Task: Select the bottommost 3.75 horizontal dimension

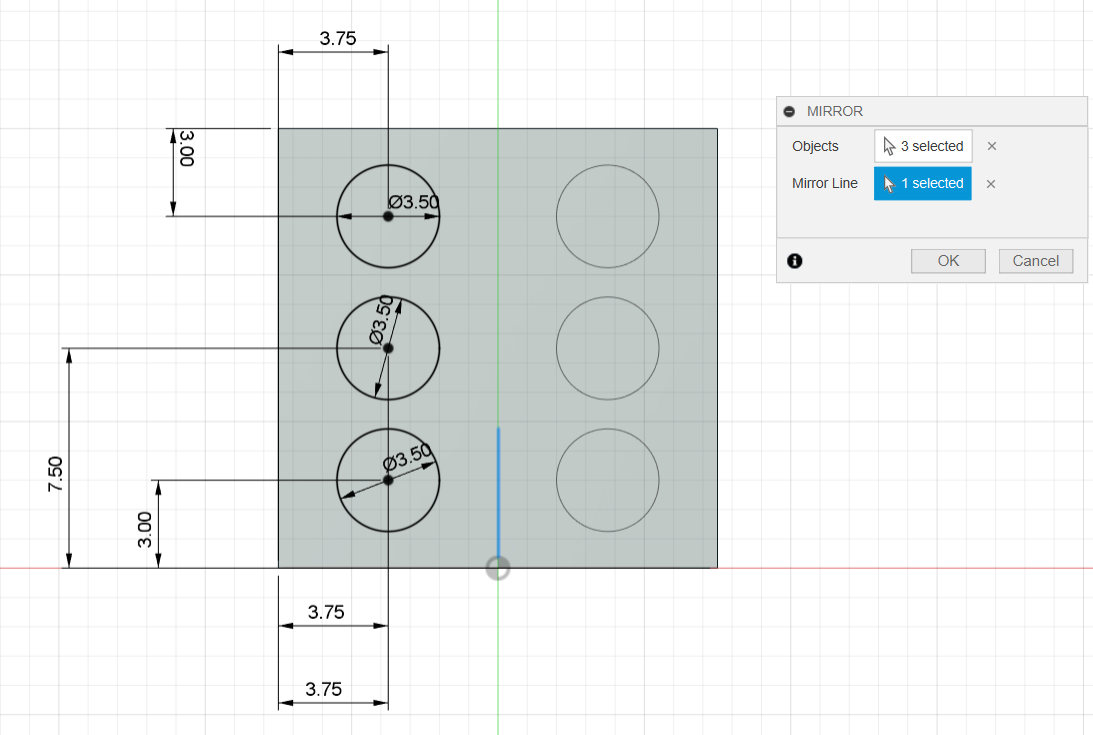Action: pos(324,689)
